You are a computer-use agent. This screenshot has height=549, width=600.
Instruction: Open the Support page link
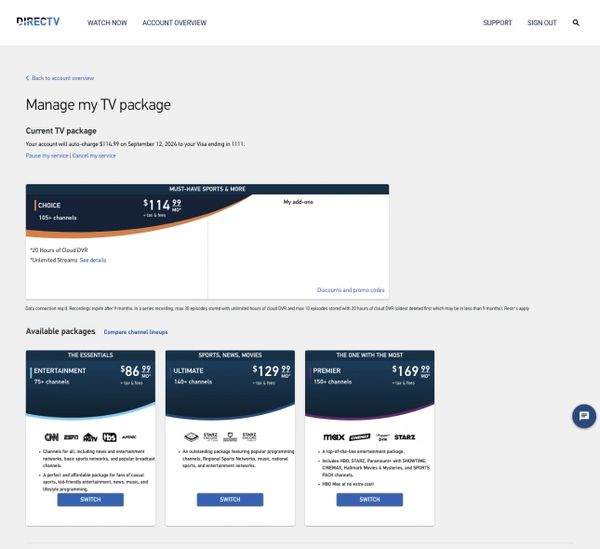pos(497,23)
